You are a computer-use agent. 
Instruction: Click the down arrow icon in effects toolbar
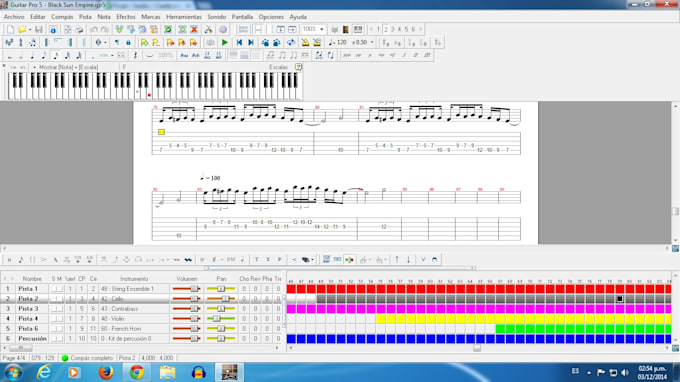click(x=408, y=259)
